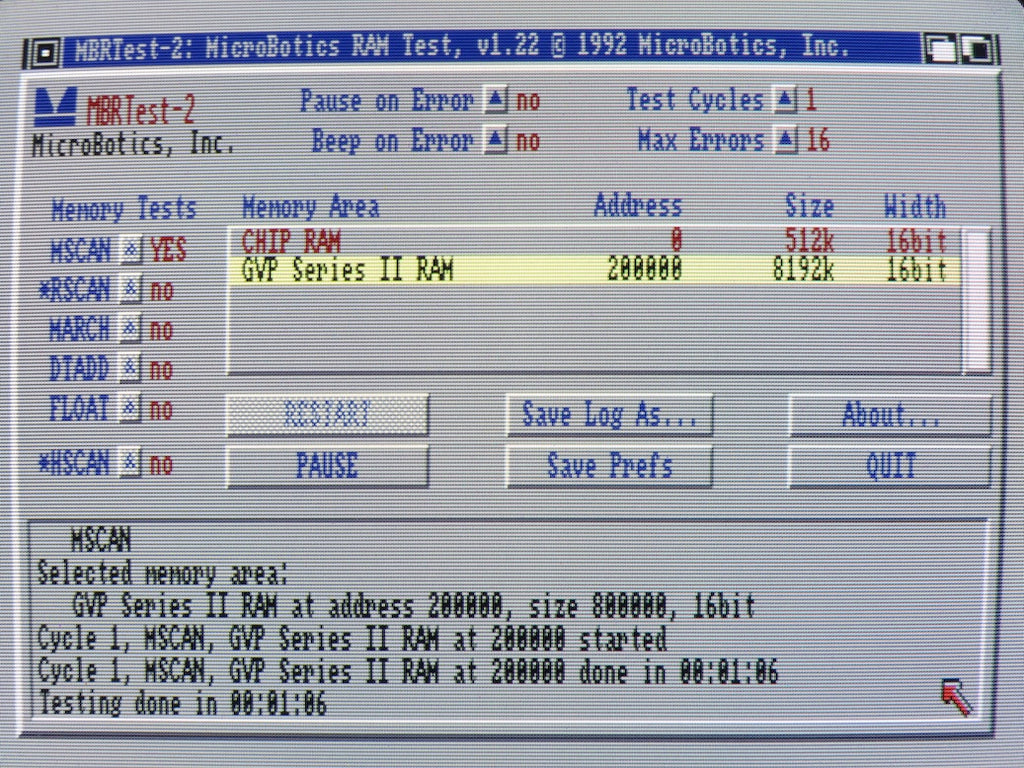The height and width of the screenshot is (768, 1024).
Task: Cycle the Pause on Error setting
Action: pos(496,101)
